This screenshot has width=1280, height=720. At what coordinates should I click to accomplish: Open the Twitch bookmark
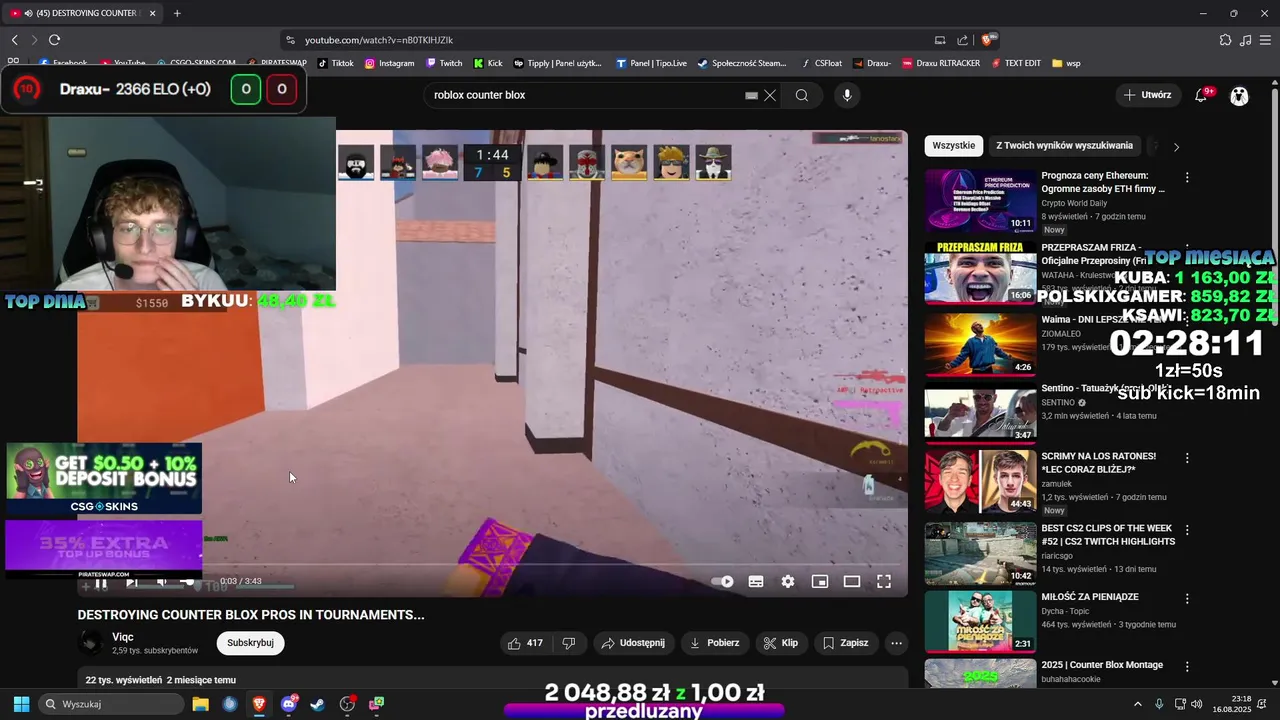pos(444,63)
